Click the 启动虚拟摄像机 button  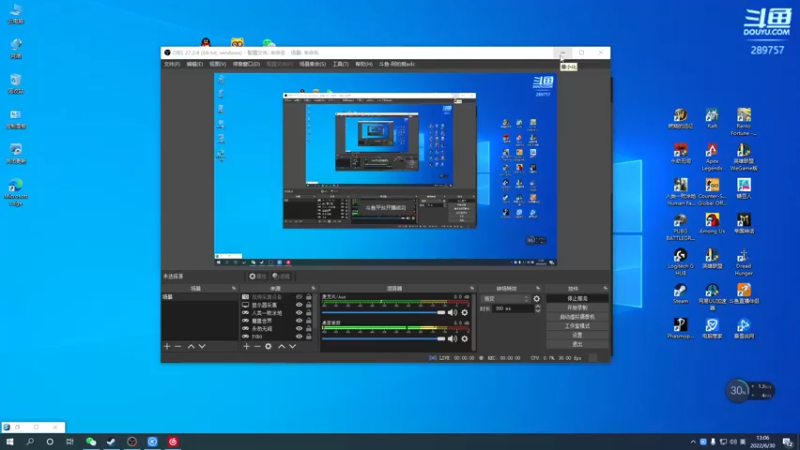click(577, 317)
